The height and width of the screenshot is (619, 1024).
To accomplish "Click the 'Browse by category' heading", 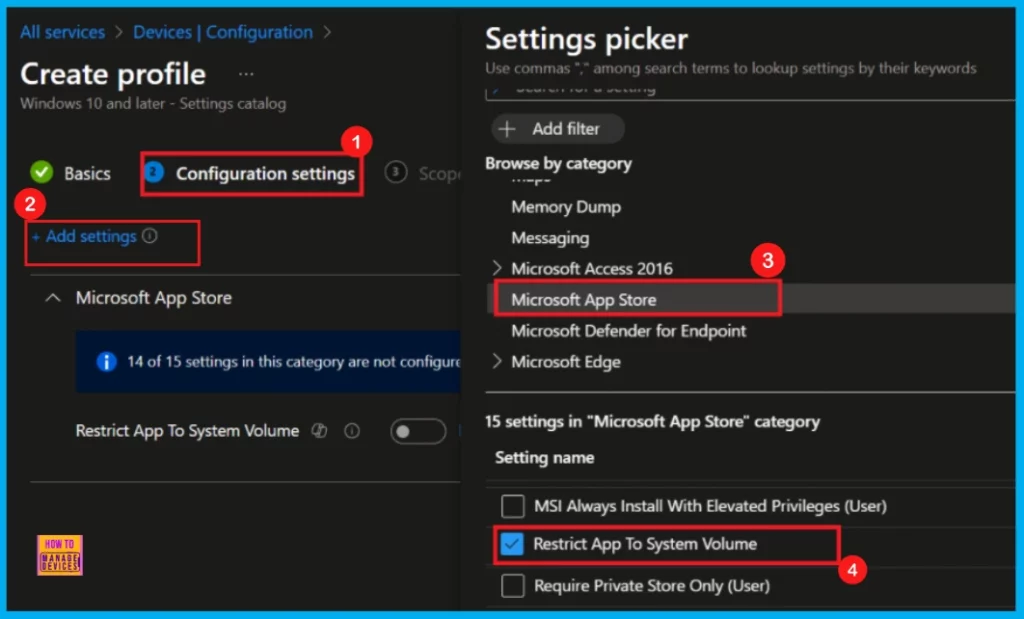I will pos(558,163).
